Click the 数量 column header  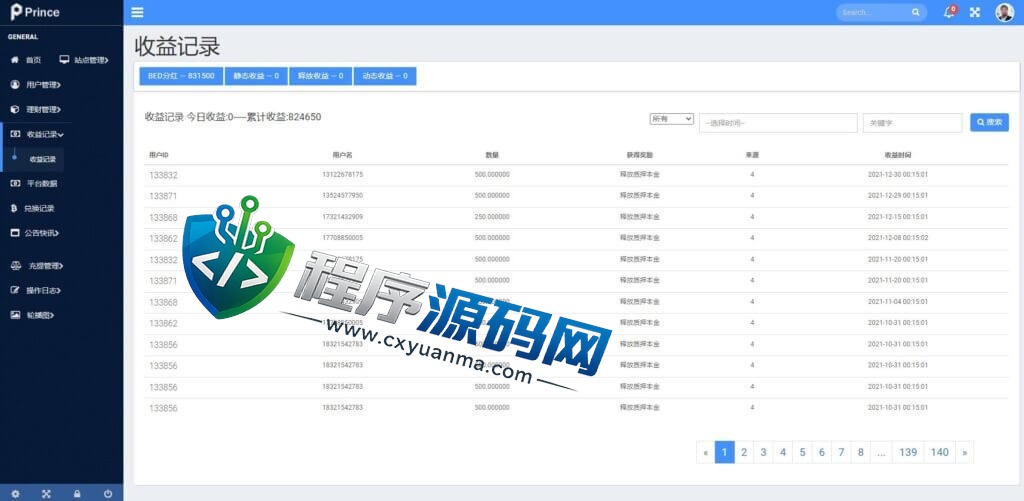(x=492, y=155)
